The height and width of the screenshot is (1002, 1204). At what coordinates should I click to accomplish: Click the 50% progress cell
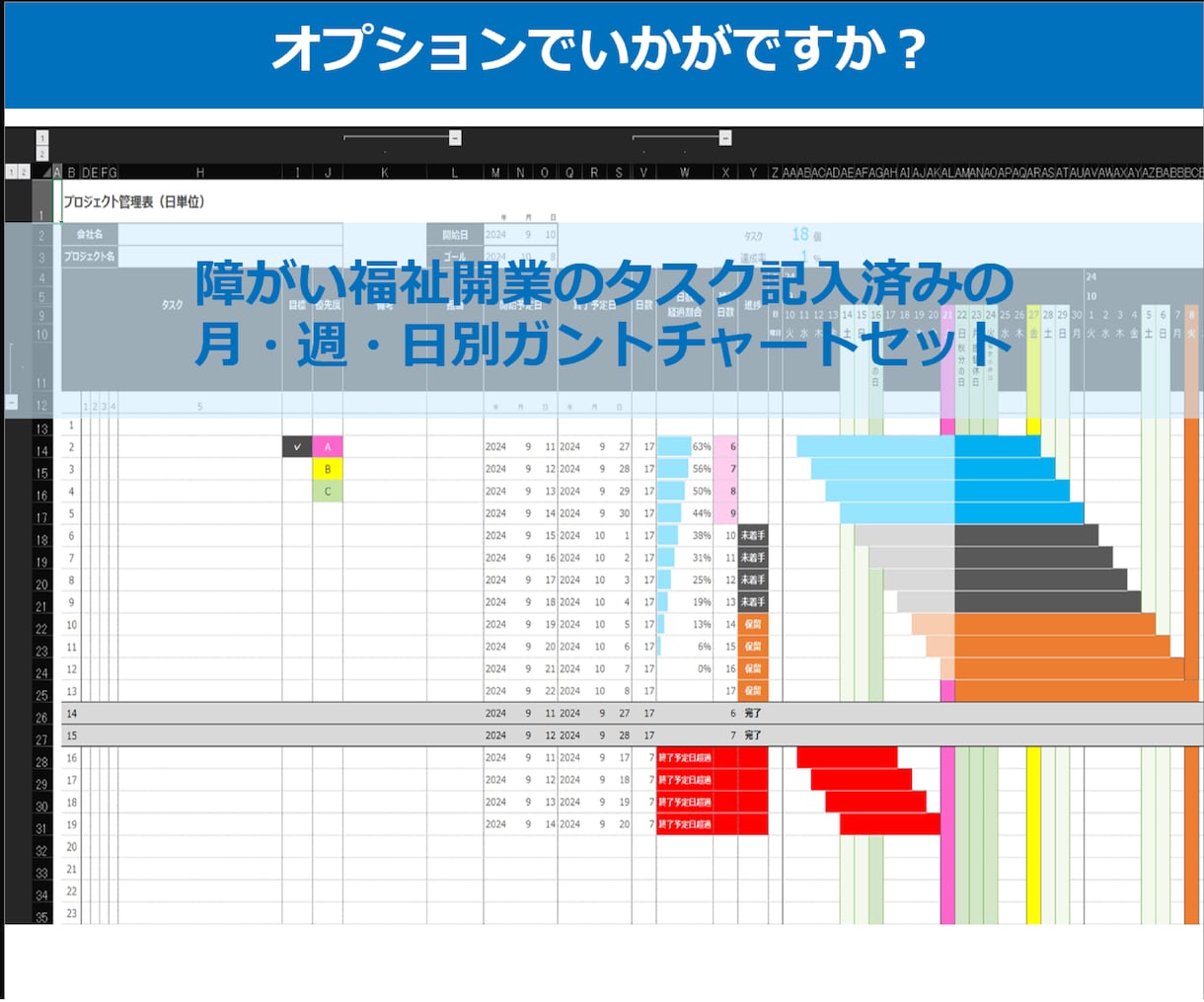tap(685, 491)
